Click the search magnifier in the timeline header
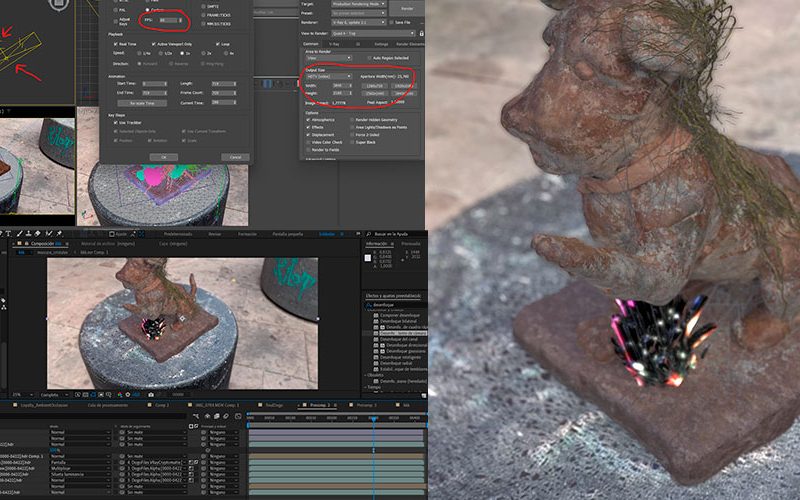The image size is (800, 500). [7, 415]
